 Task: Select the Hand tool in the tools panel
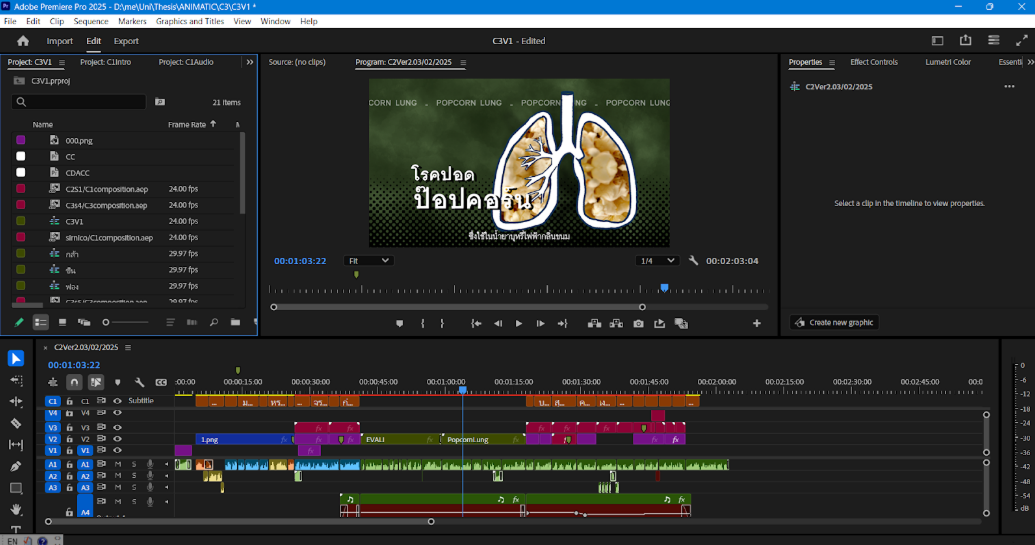(x=16, y=509)
